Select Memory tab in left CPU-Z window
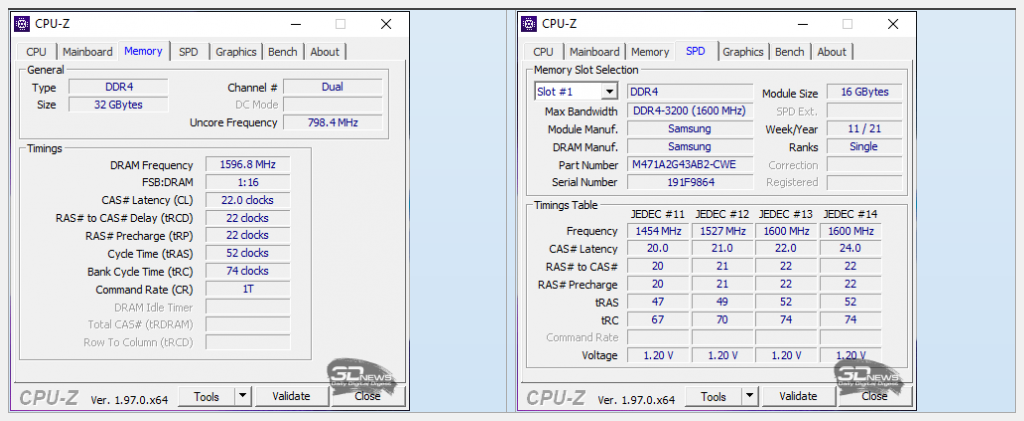This screenshot has height=421, width=1024. coord(143,51)
